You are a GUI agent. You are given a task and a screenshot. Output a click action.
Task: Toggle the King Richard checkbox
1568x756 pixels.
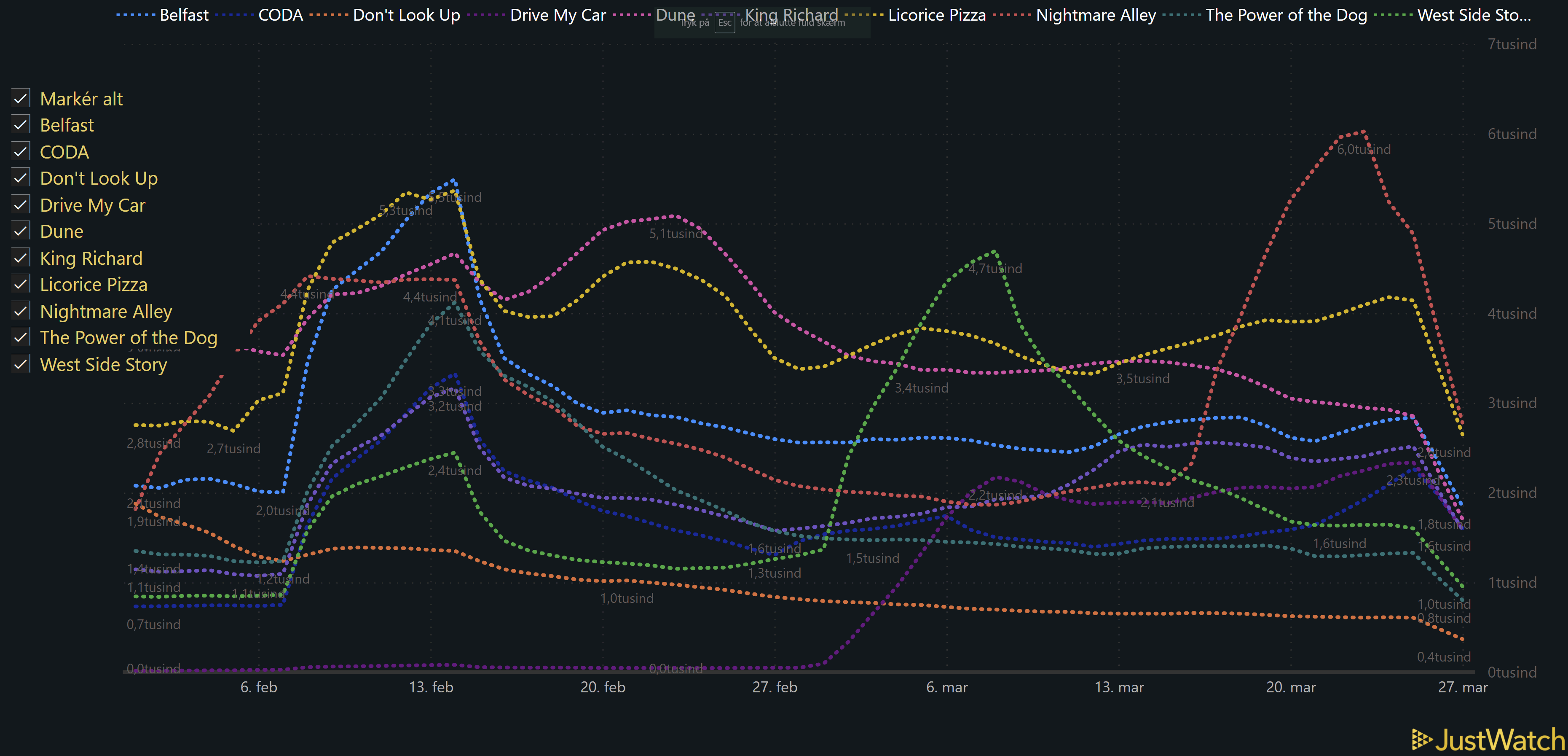click(21, 258)
